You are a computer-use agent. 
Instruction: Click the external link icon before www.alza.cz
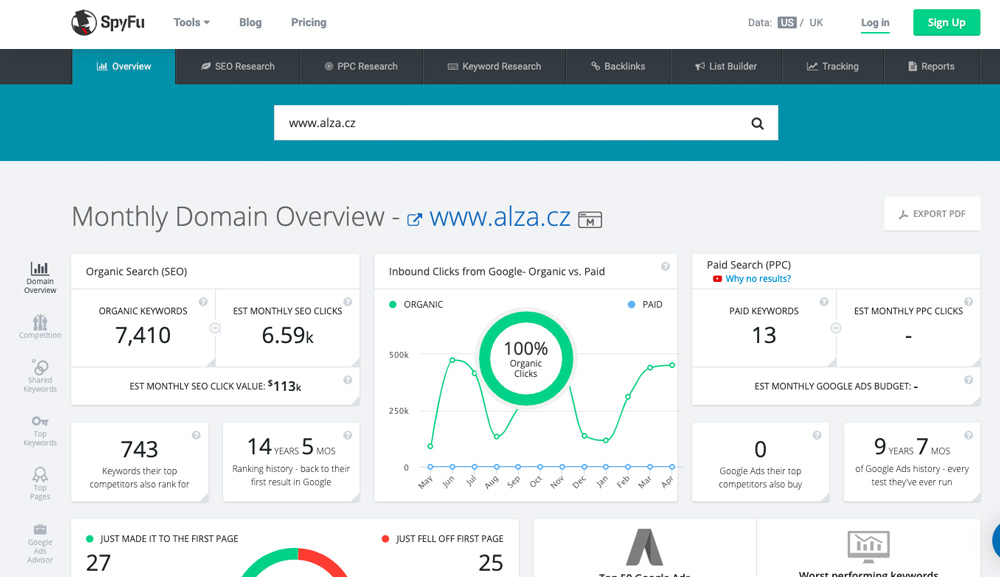pyautogui.click(x=415, y=220)
